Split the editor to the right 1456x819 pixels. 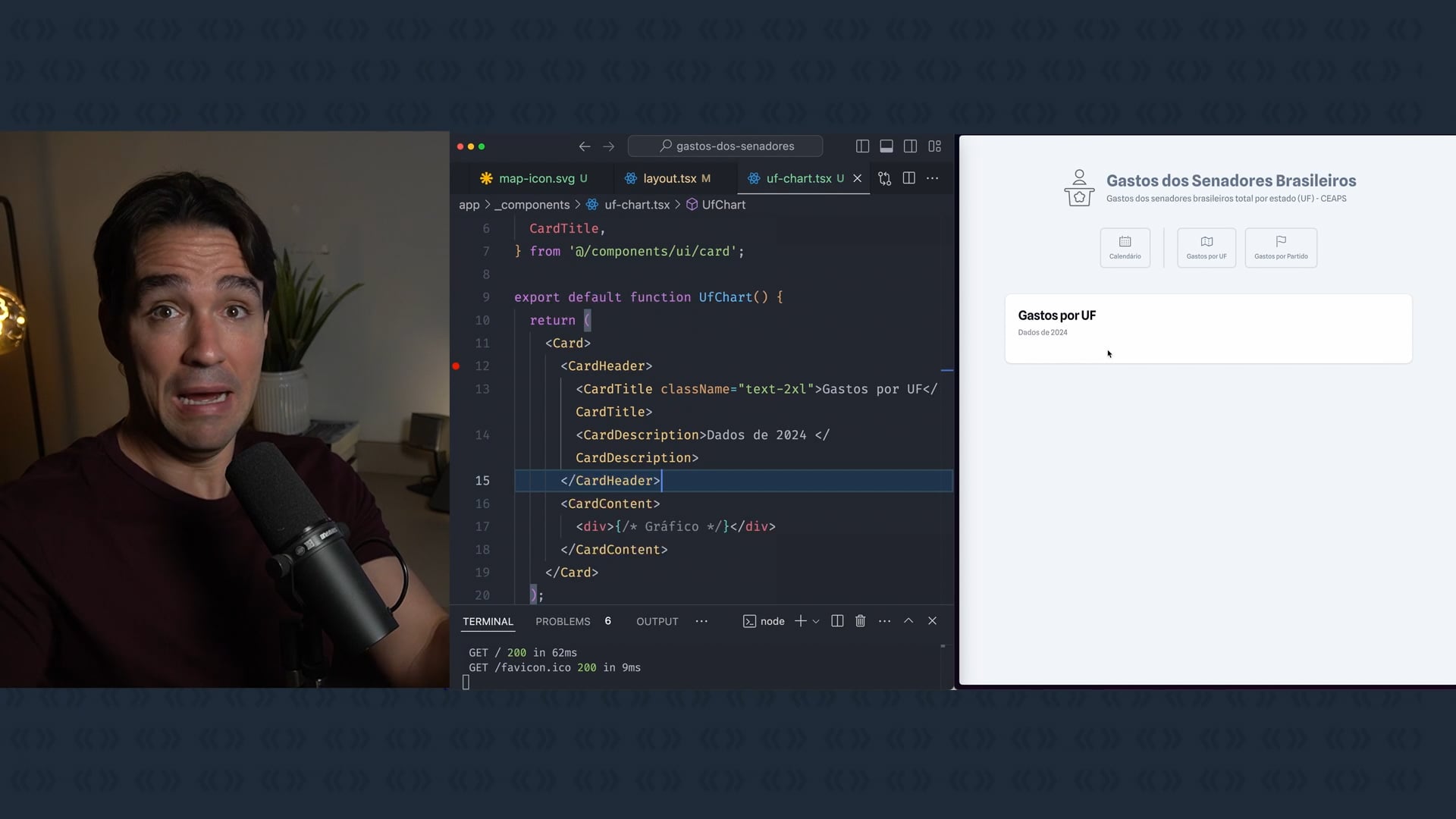coord(908,178)
